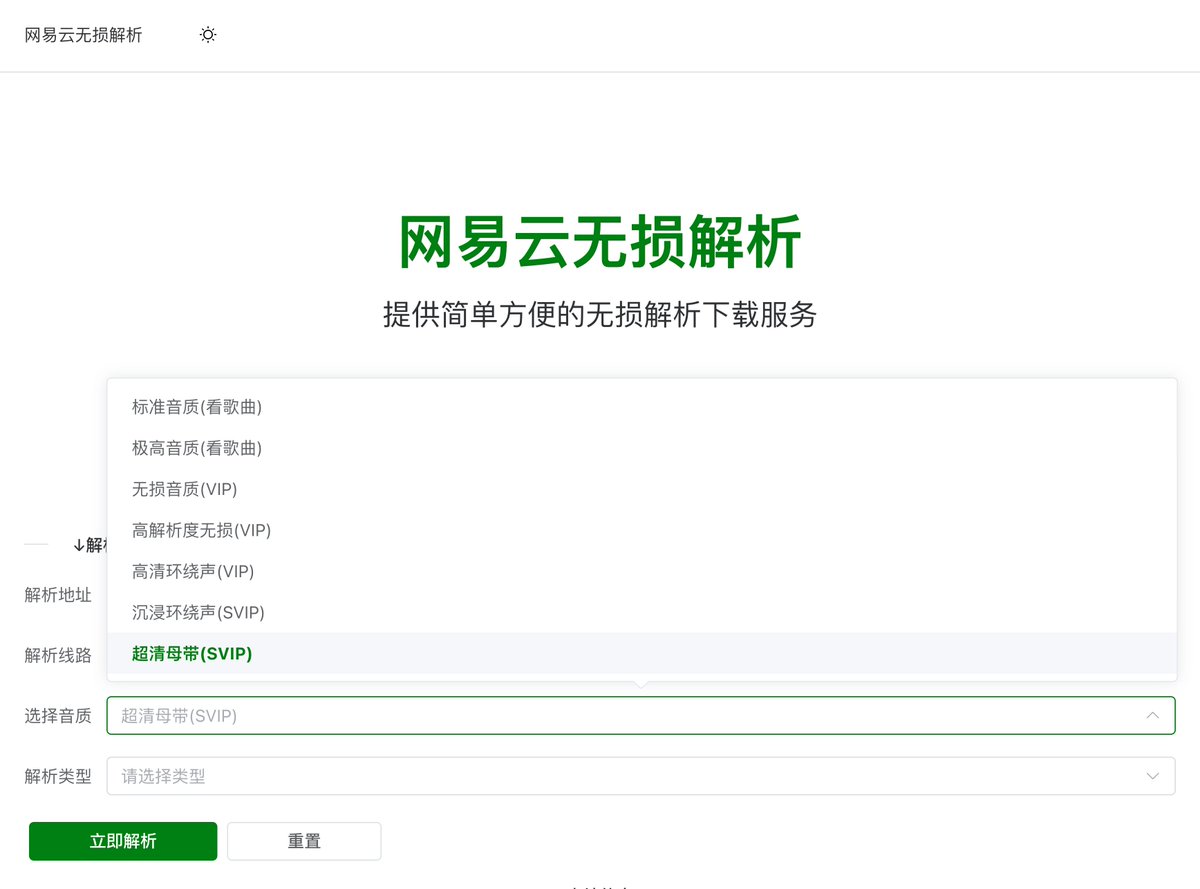1200x889 pixels.
Task: Click the 选择音质 select field
Action: pyautogui.click(x=641, y=716)
